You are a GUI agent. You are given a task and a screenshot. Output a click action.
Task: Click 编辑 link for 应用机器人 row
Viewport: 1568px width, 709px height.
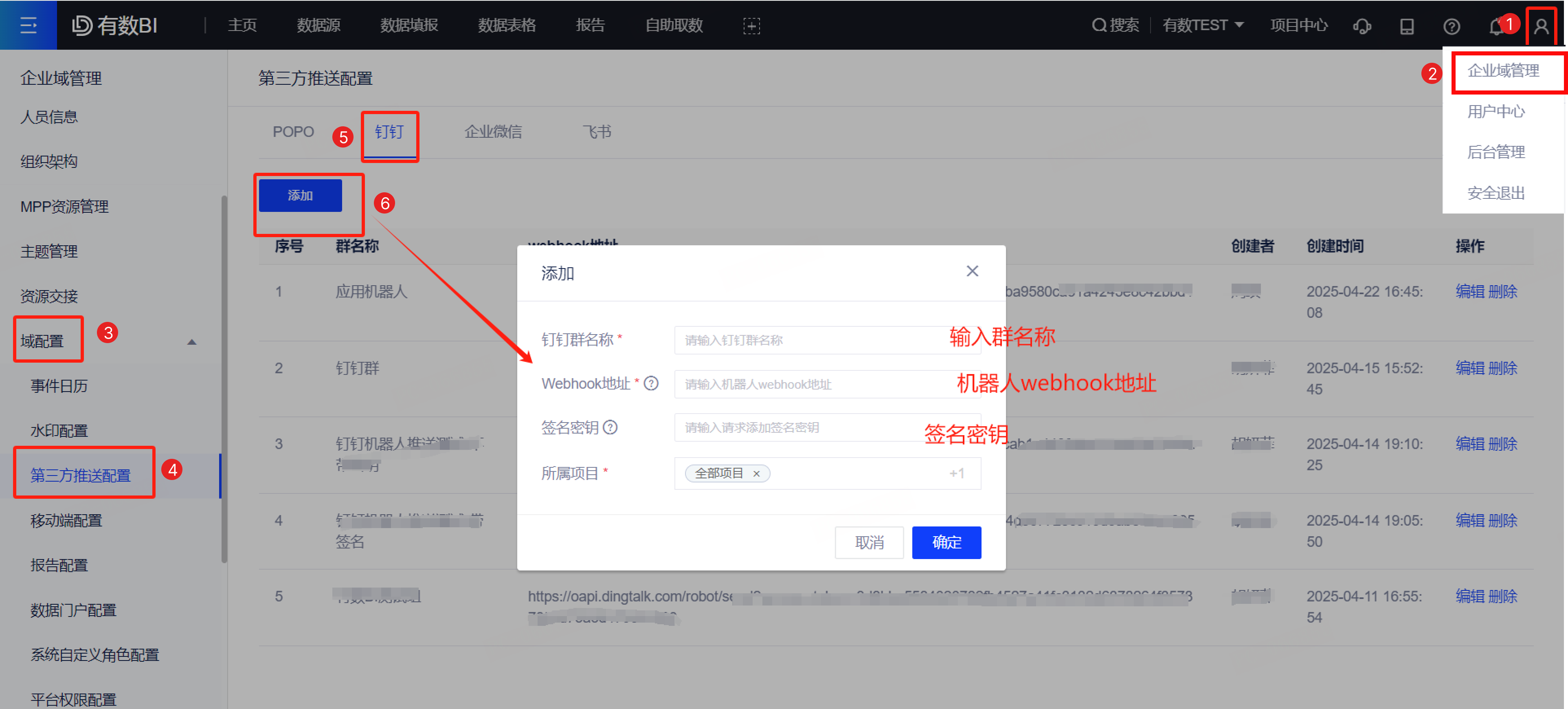click(1469, 291)
